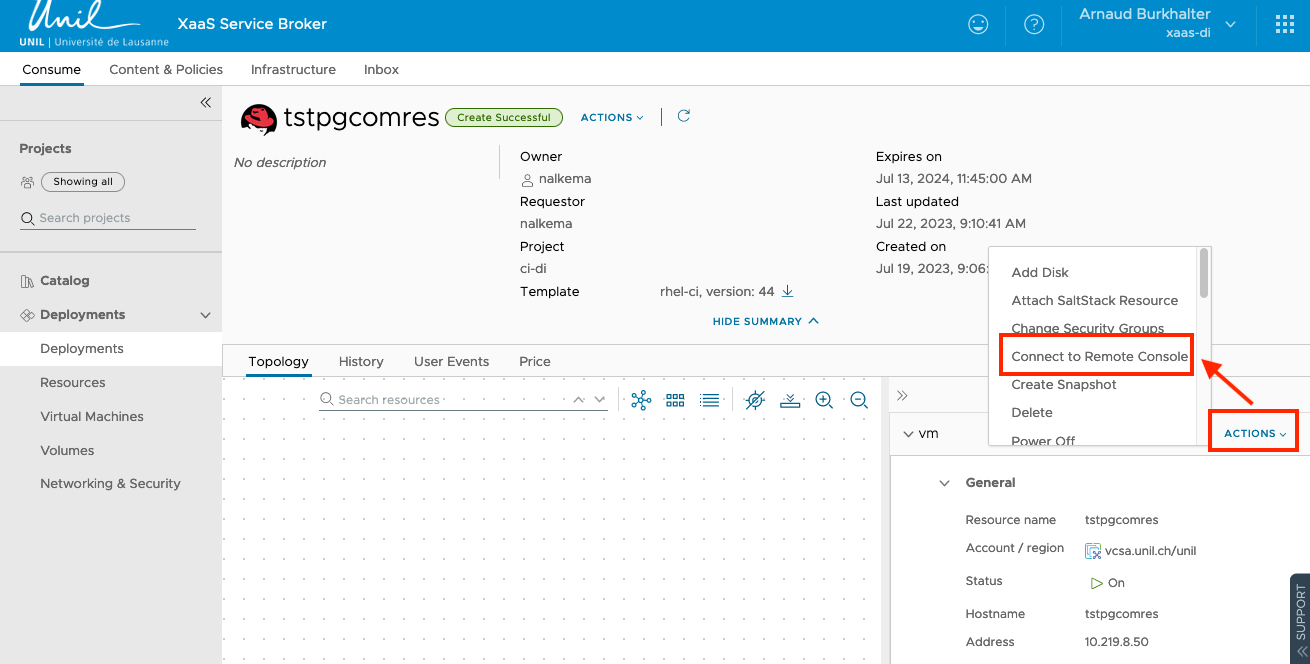Refresh the deployment with the reload icon
Image resolution: width=1310 pixels, height=664 pixels.
[x=684, y=116]
